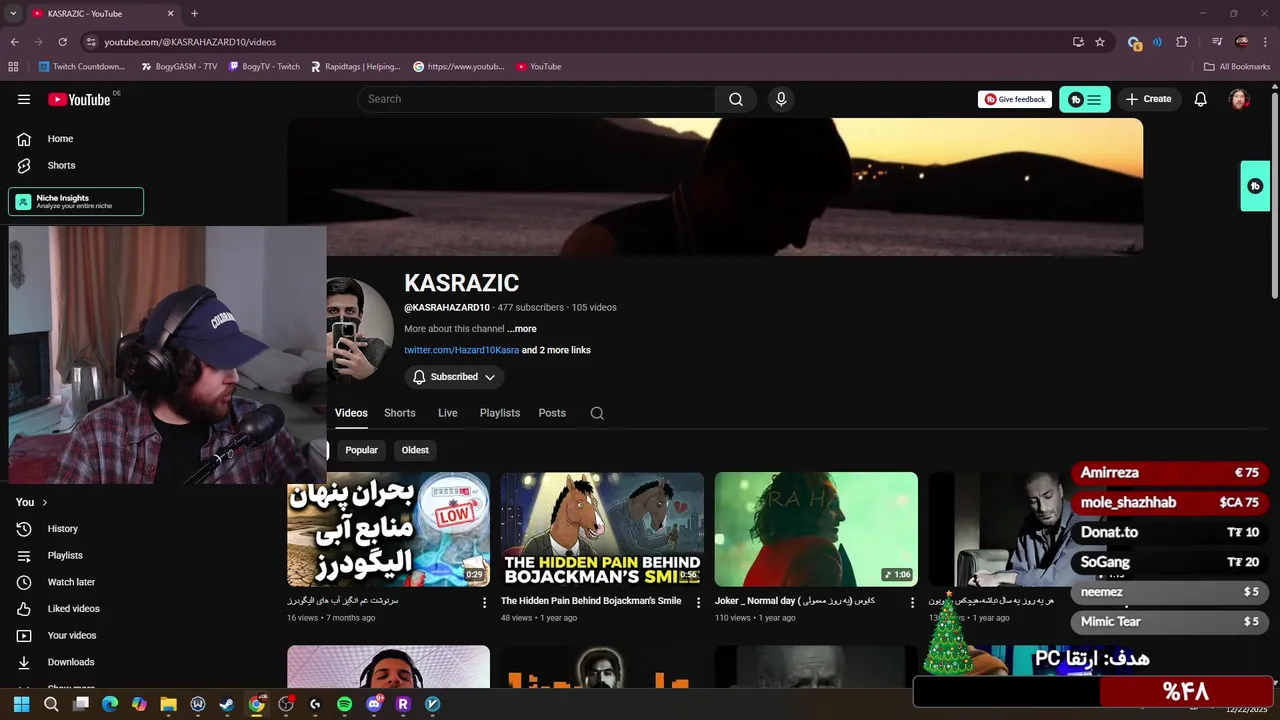Open Niche Insights panel

click(76, 201)
